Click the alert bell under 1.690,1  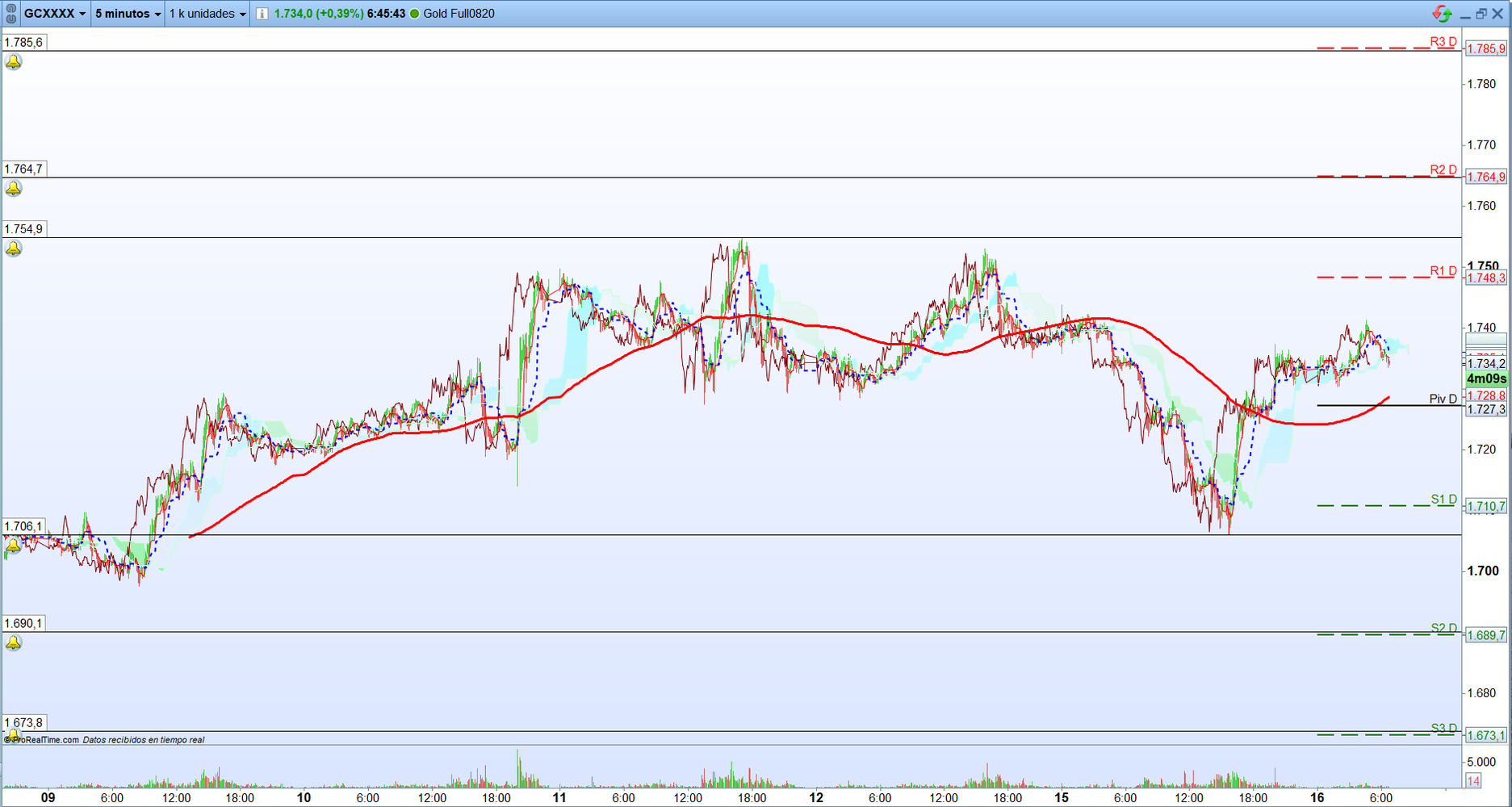pos(13,642)
